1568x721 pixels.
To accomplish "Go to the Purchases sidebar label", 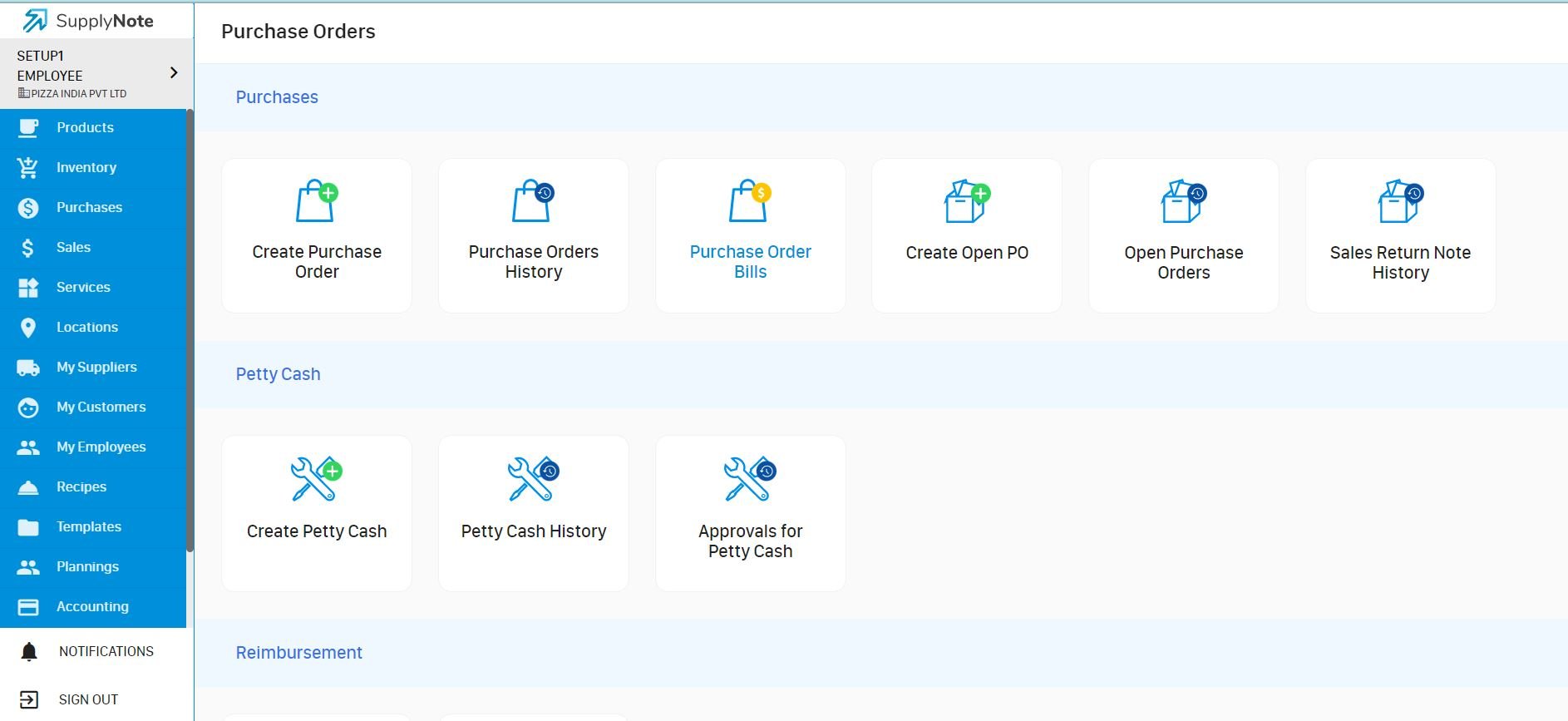I will coord(89,207).
